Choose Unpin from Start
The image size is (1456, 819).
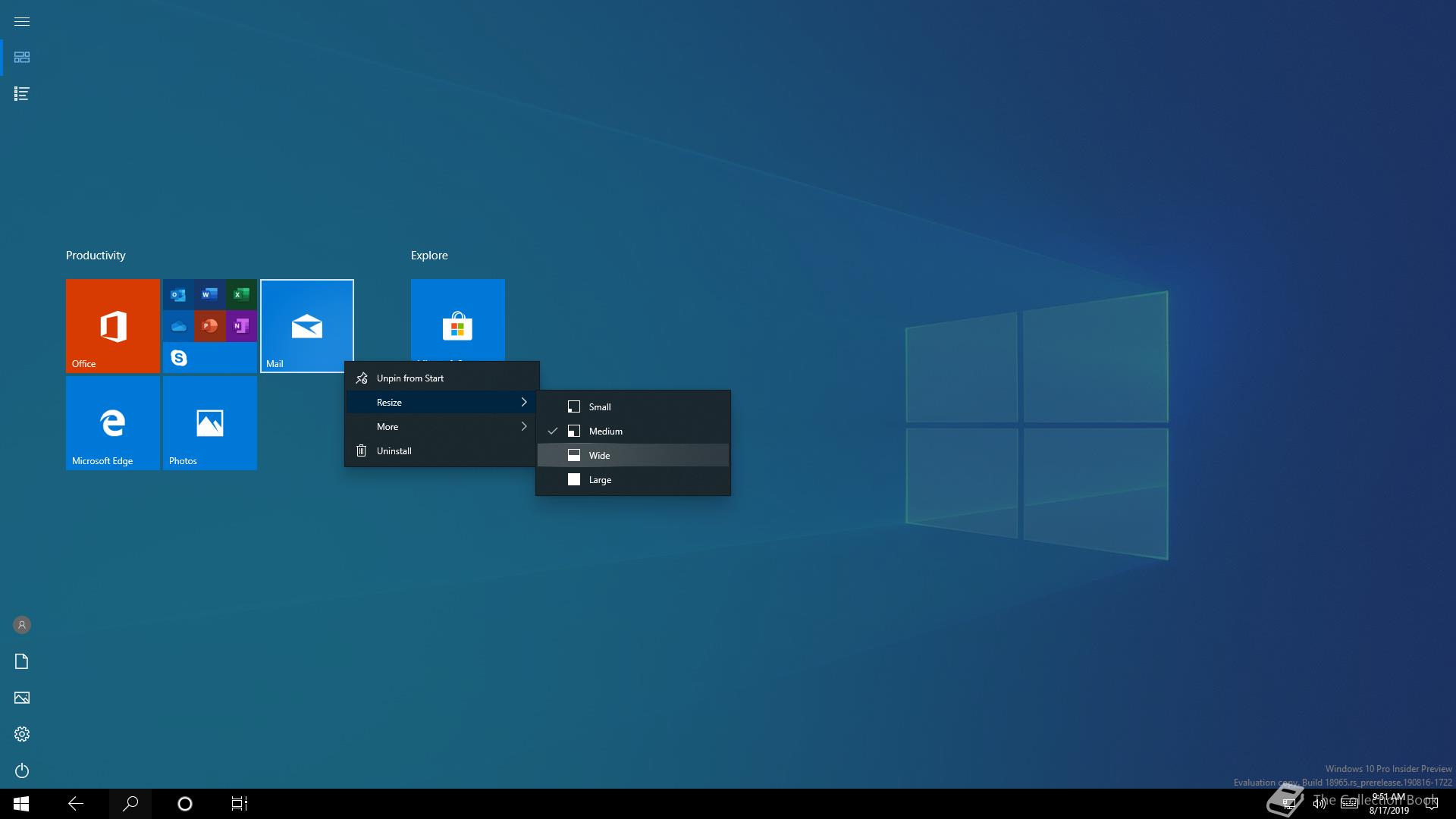coord(442,378)
